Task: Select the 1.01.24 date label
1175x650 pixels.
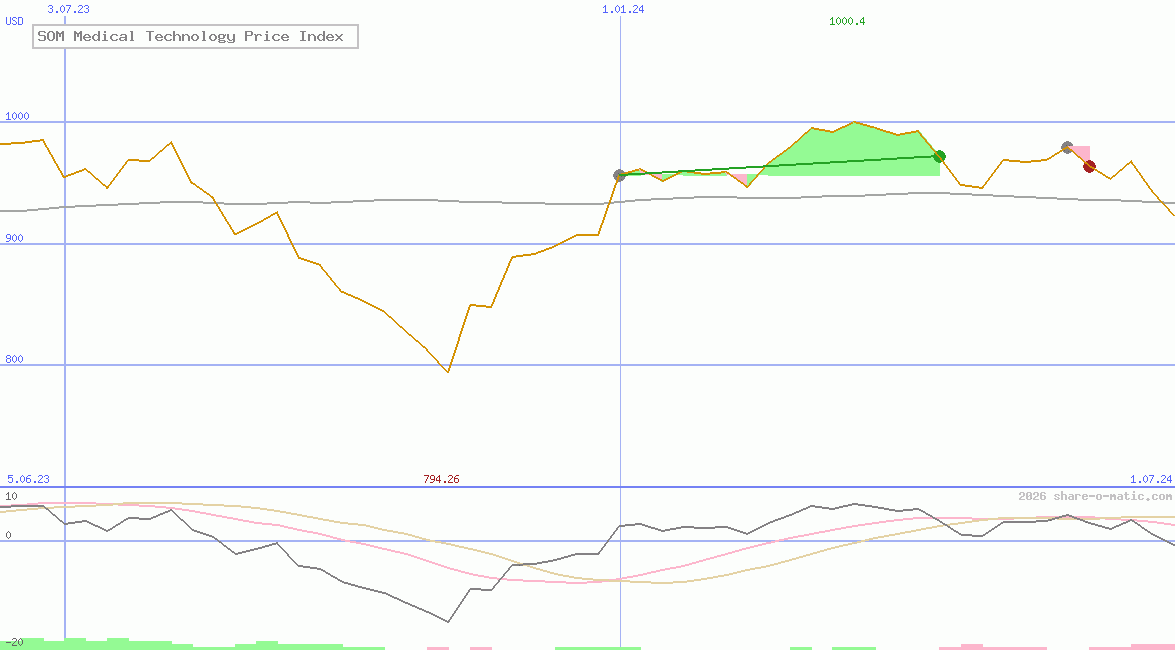Action: (x=623, y=9)
